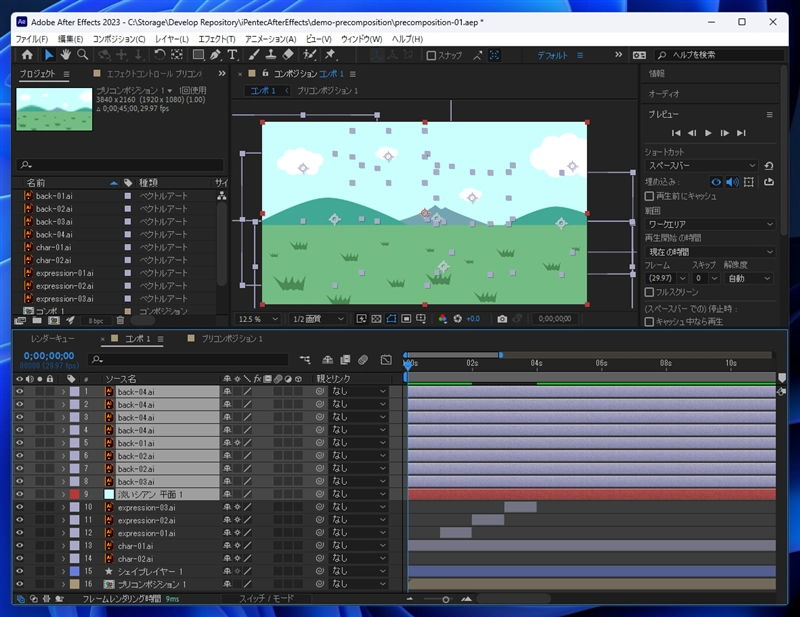The width and height of the screenshot is (800, 617).
Task: Toggle audio inclusion speaker in Preview panel
Action: (x=732, y=182)
